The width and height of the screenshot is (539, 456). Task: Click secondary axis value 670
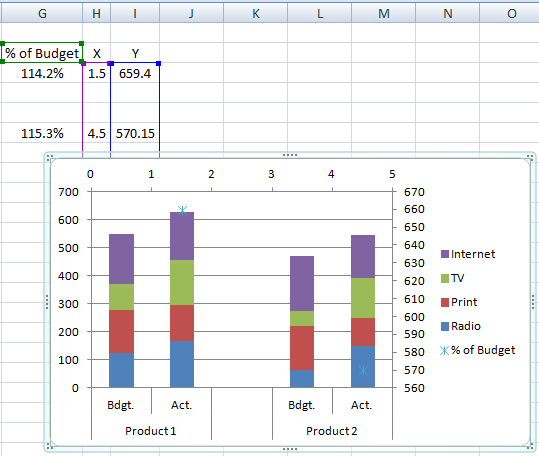click(414, 192)
